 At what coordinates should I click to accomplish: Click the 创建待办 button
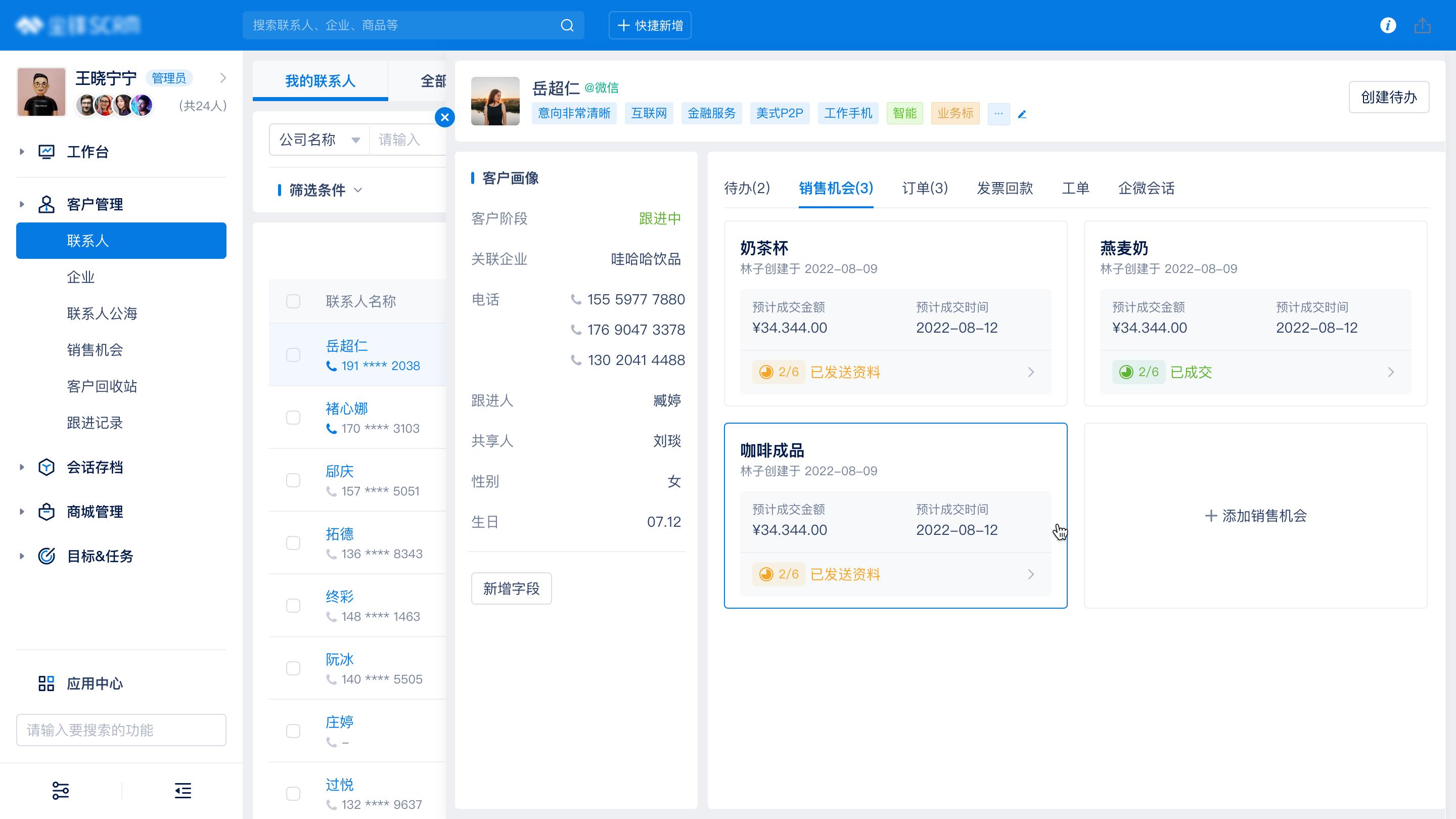(x=1389, y=97)
